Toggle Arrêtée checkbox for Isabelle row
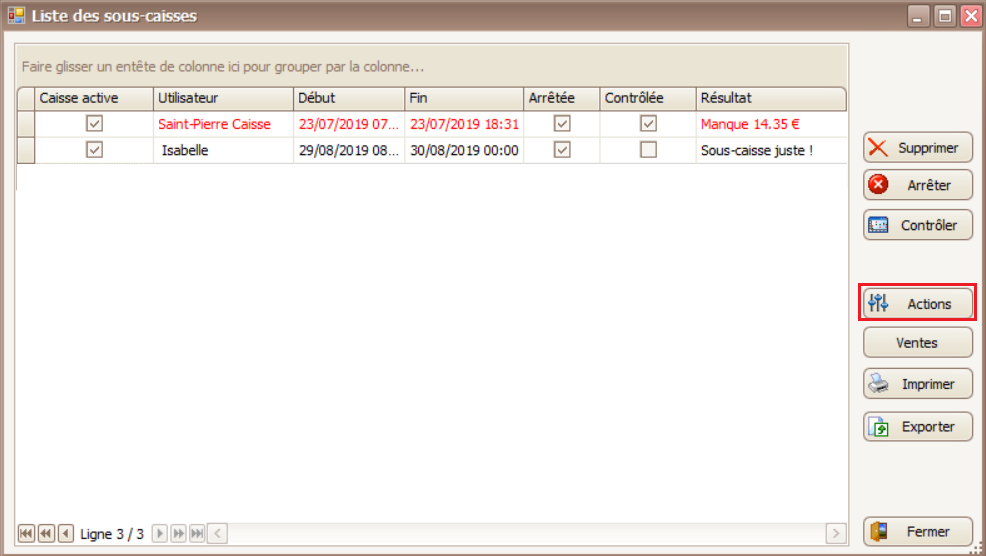The width and height of the screenshot is (986, 556). coord(562,150)
